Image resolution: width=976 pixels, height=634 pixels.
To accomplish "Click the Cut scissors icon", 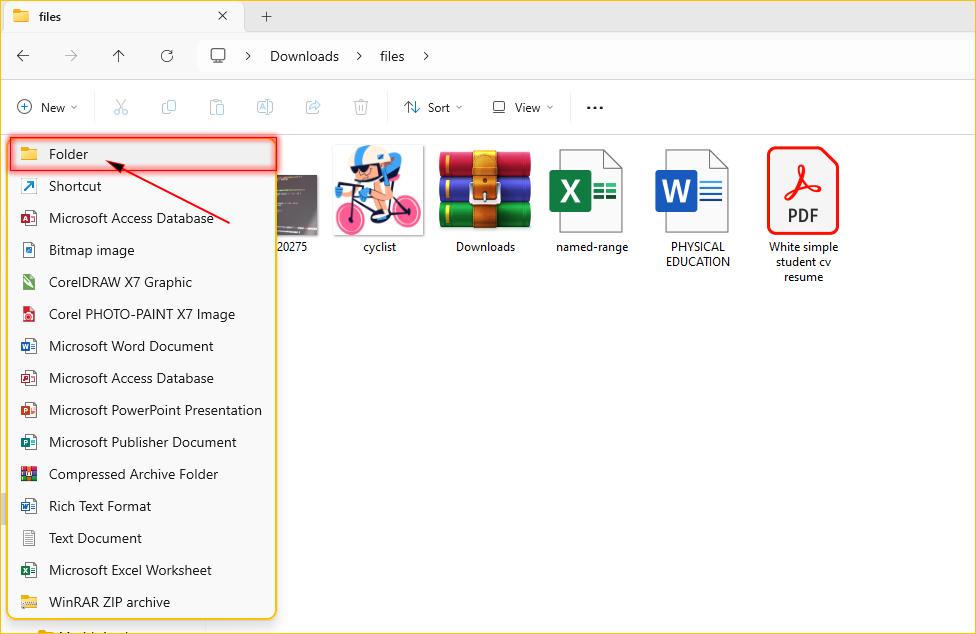I will click(121, 107).
